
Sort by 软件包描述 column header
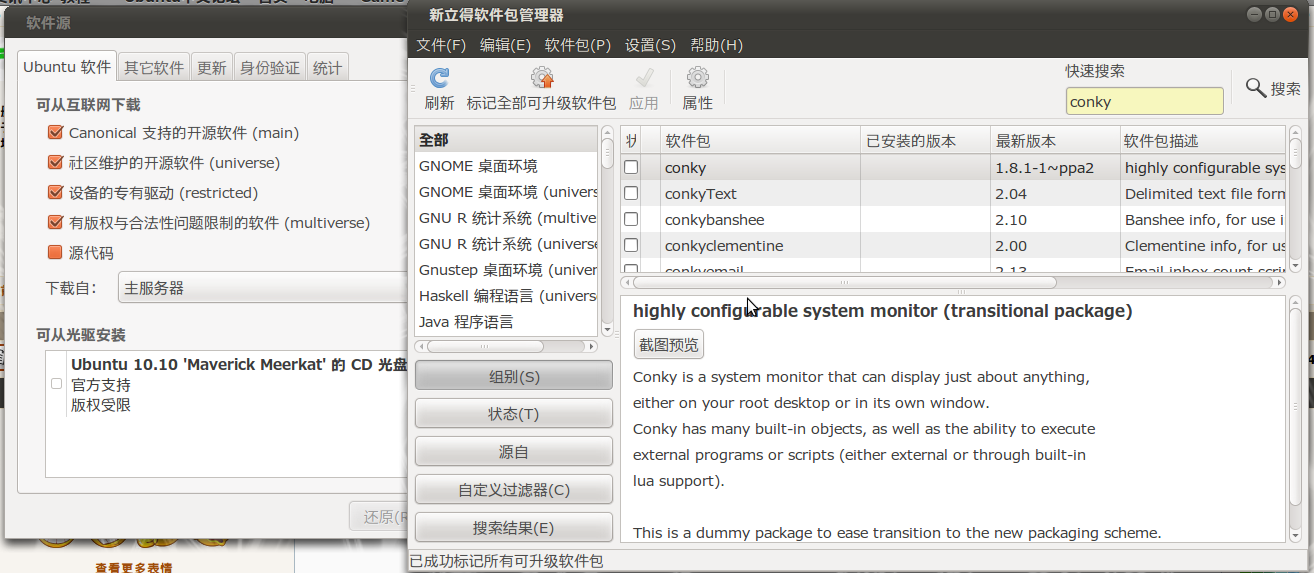click(x=1202, y=141)
